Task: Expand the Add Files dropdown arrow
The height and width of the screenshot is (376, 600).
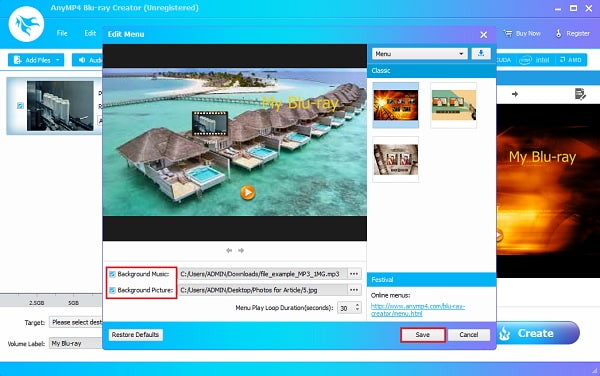Action: pyautogui.click(x=58, y=60)
